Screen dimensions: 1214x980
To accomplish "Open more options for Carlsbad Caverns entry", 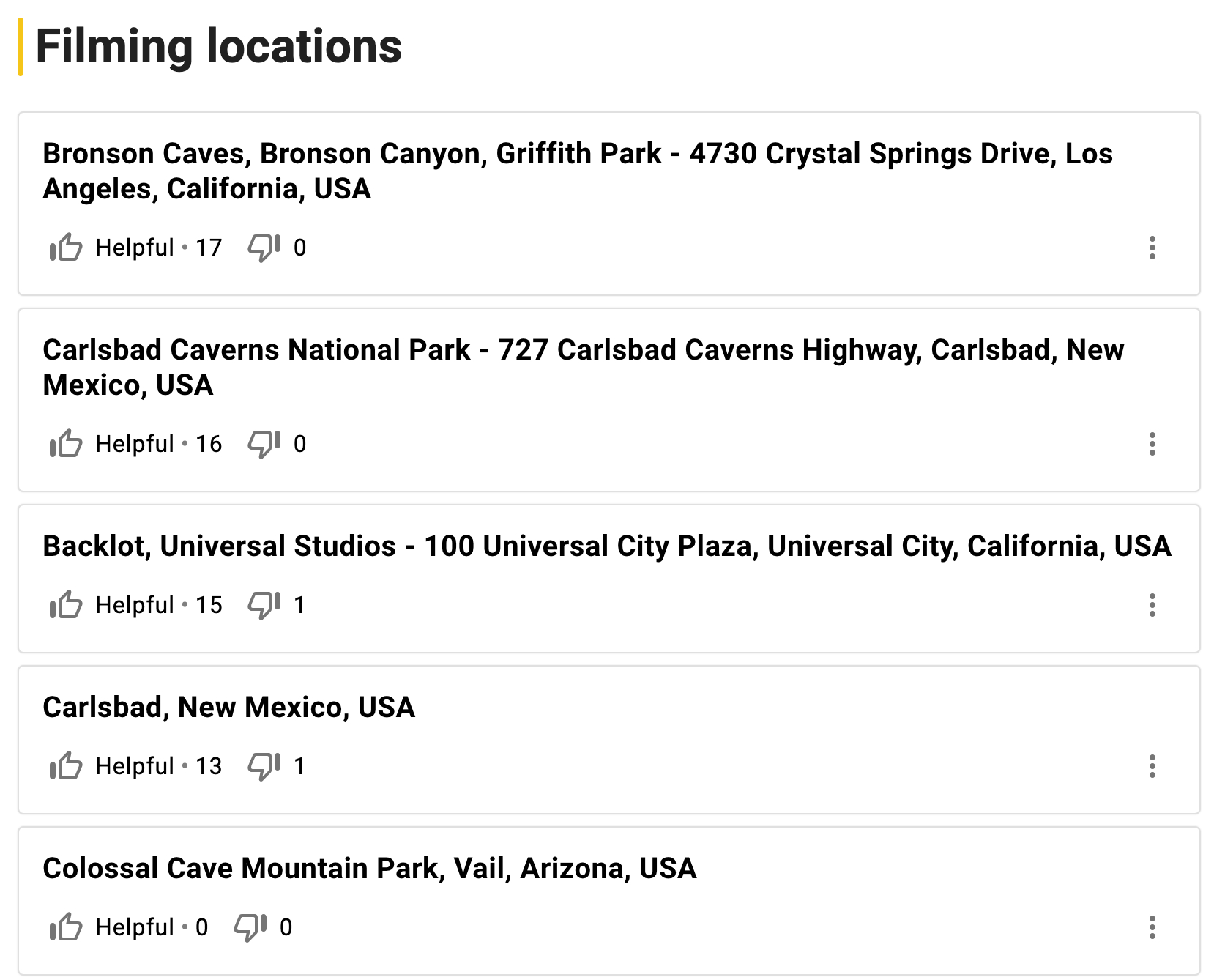I will click(1152, 444).
